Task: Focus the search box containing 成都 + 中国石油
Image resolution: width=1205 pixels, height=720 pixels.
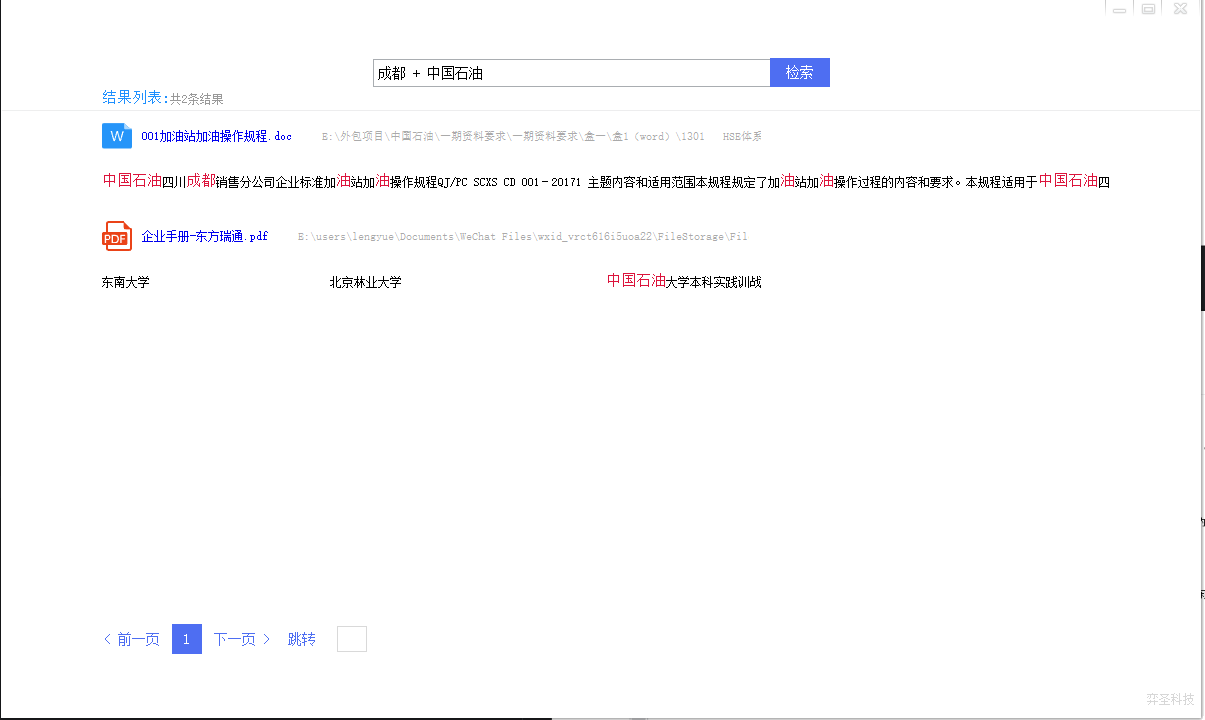Action: tap(571, 73)
